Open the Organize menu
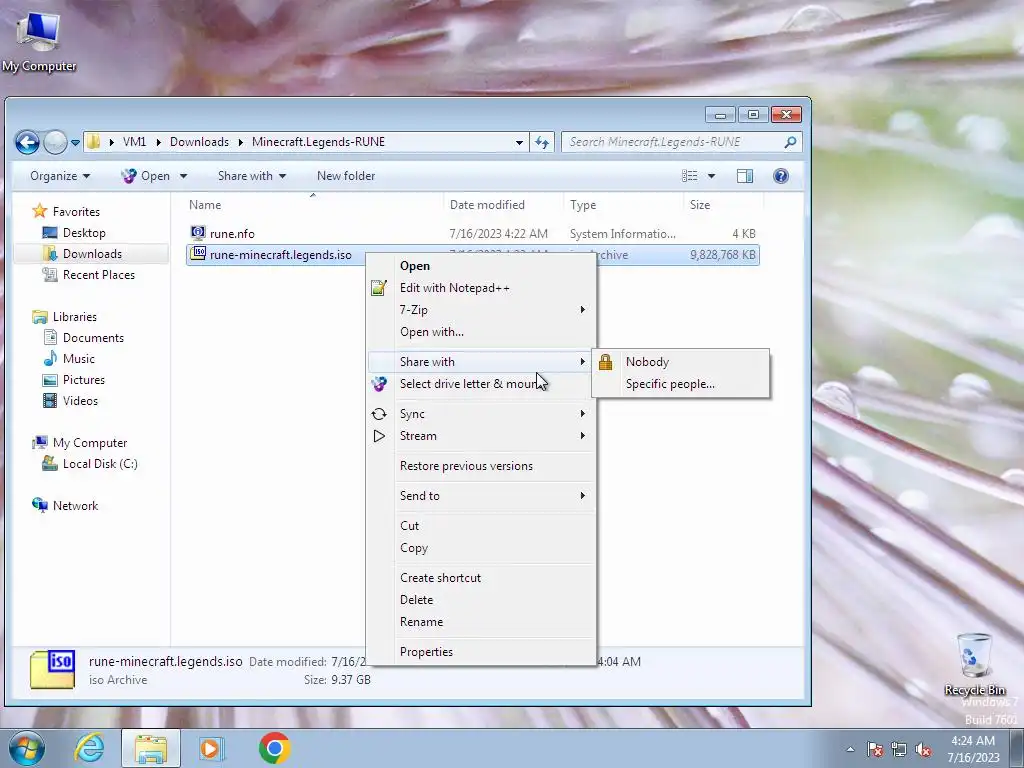 click(x=59, y=176)
